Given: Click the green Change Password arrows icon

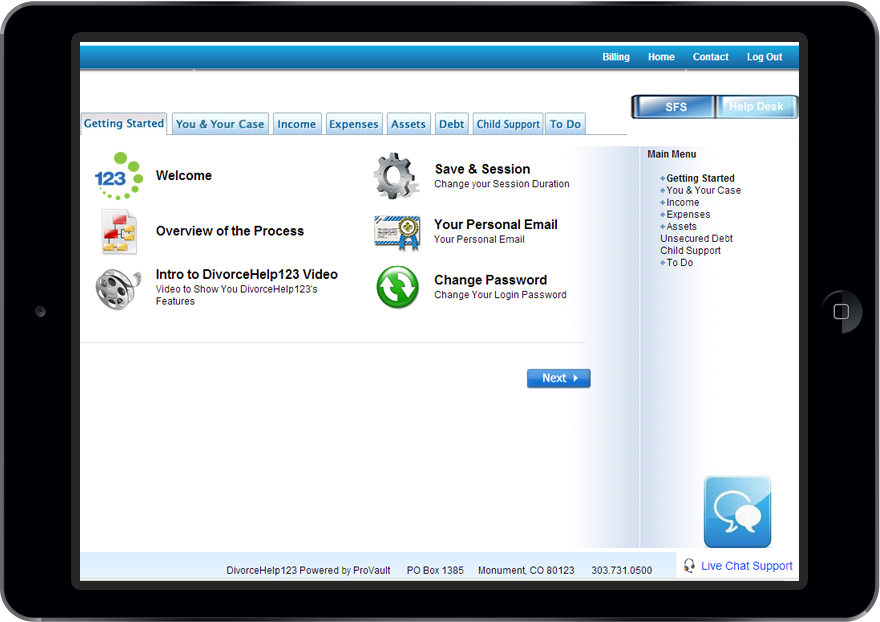Looking at the screenshot, I should click(x=397, y=287).
